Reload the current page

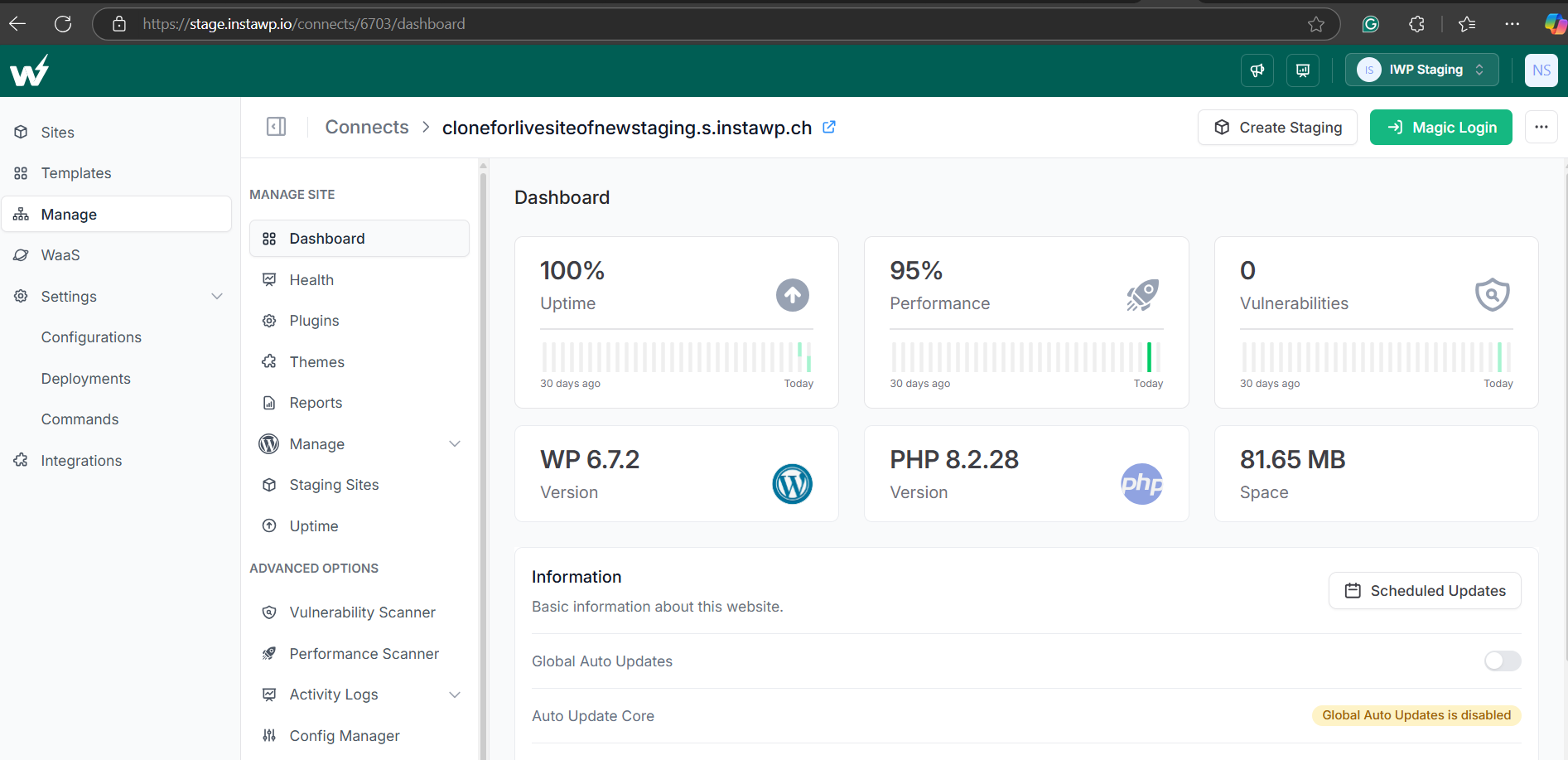coord(63,24)
